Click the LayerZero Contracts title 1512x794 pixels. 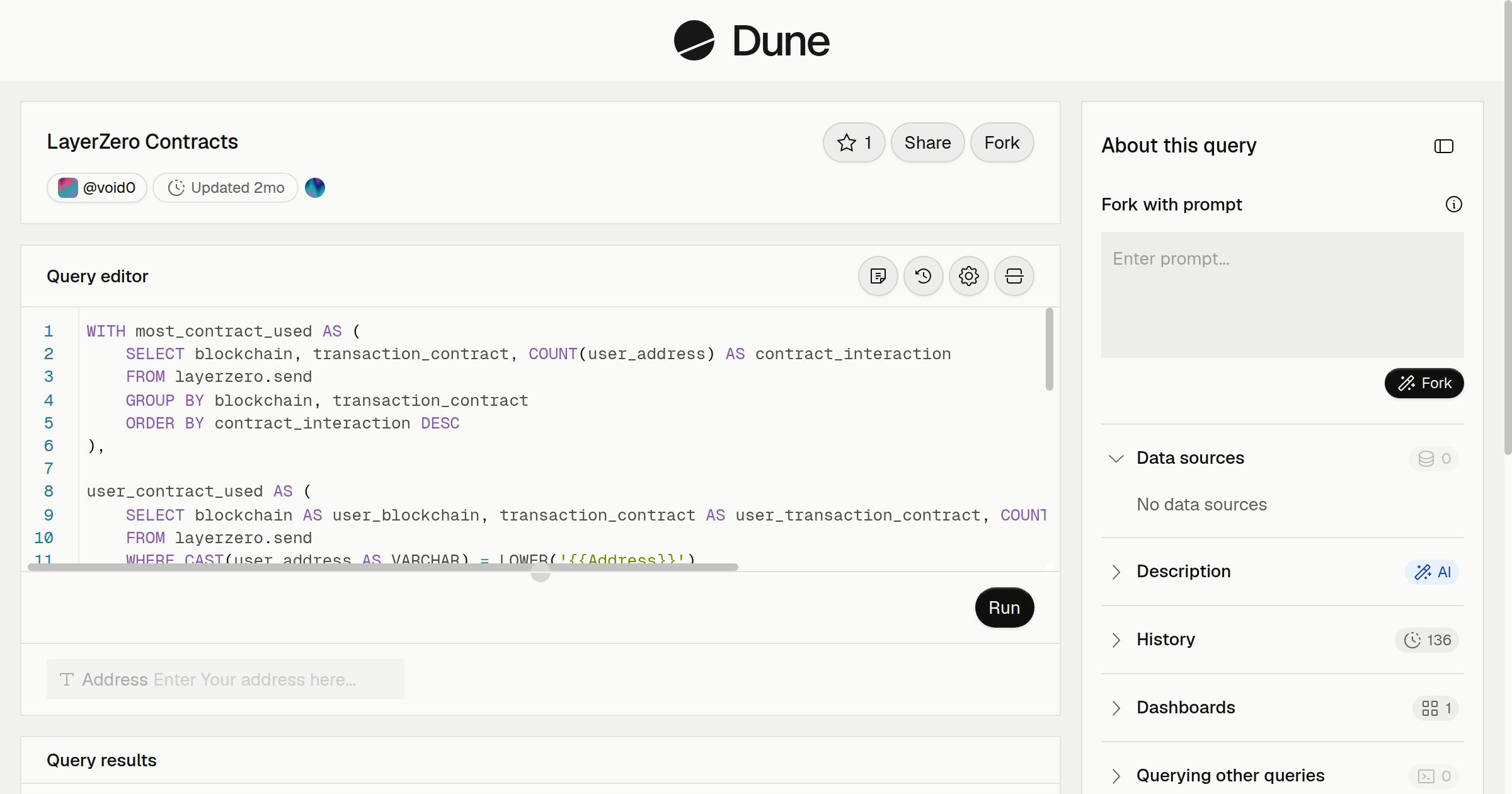click(142, 142)
